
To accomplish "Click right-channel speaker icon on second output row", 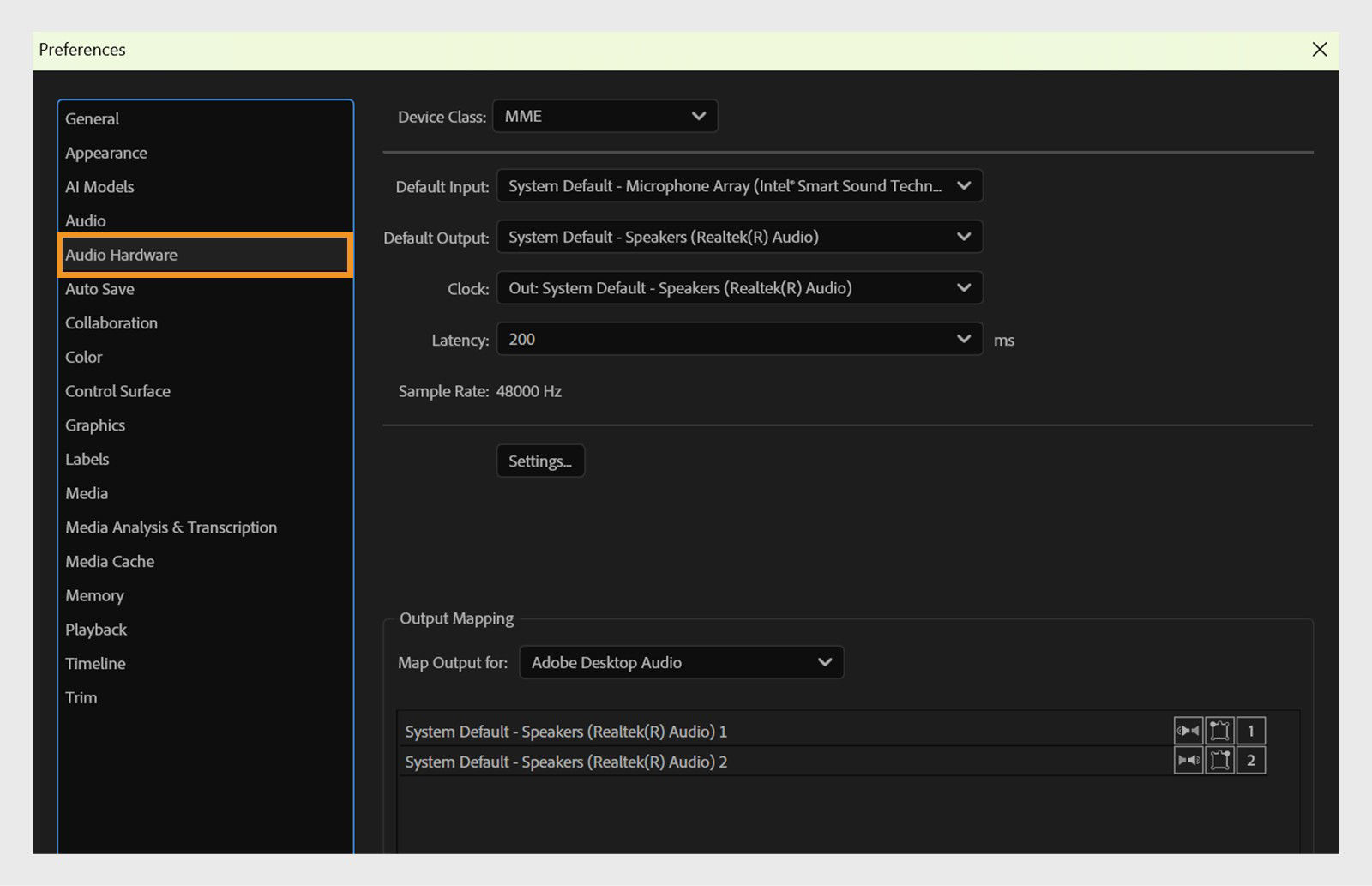I will tap(1188, 760).
